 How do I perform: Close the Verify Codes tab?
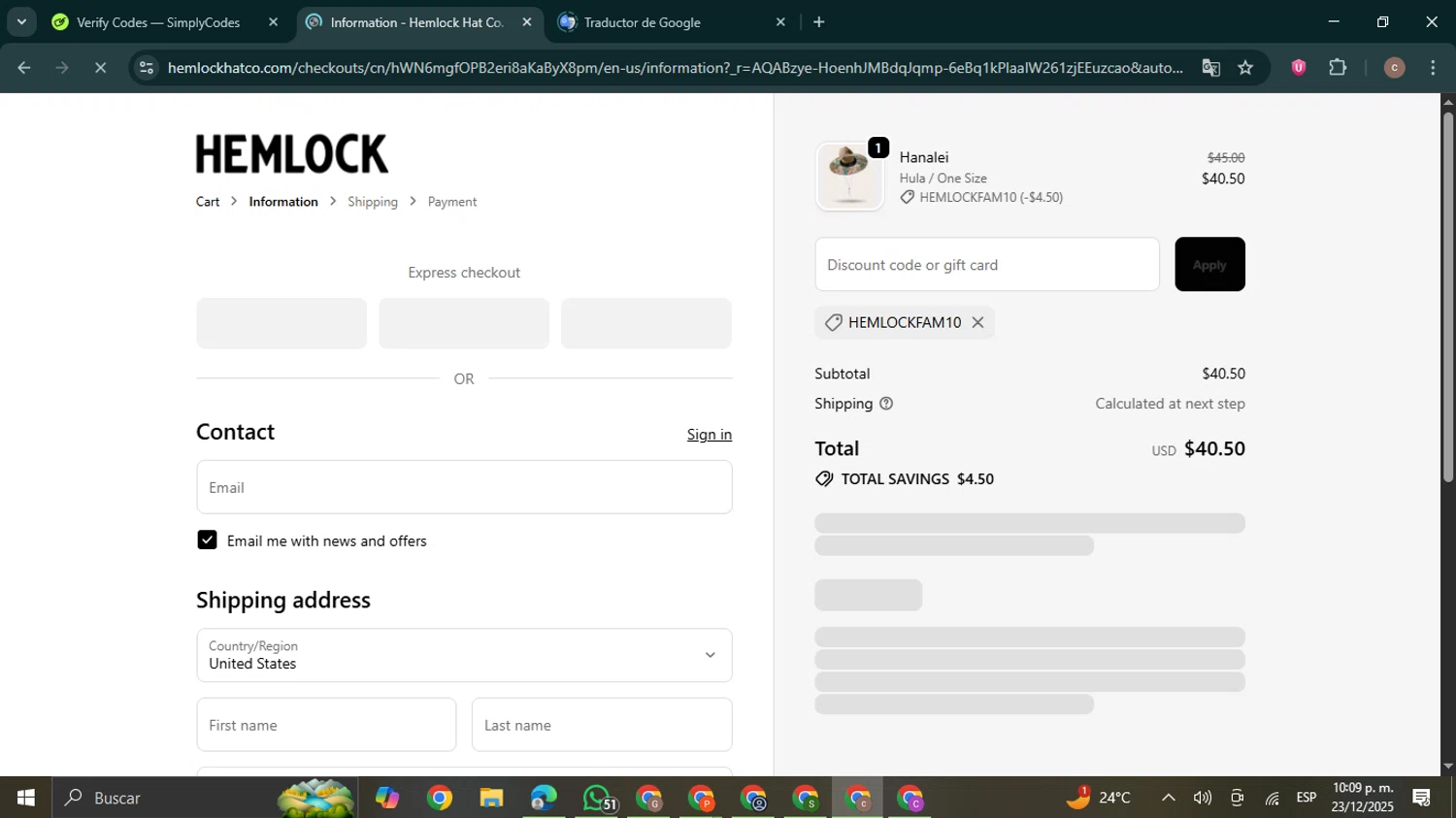[x=273, y=22]
